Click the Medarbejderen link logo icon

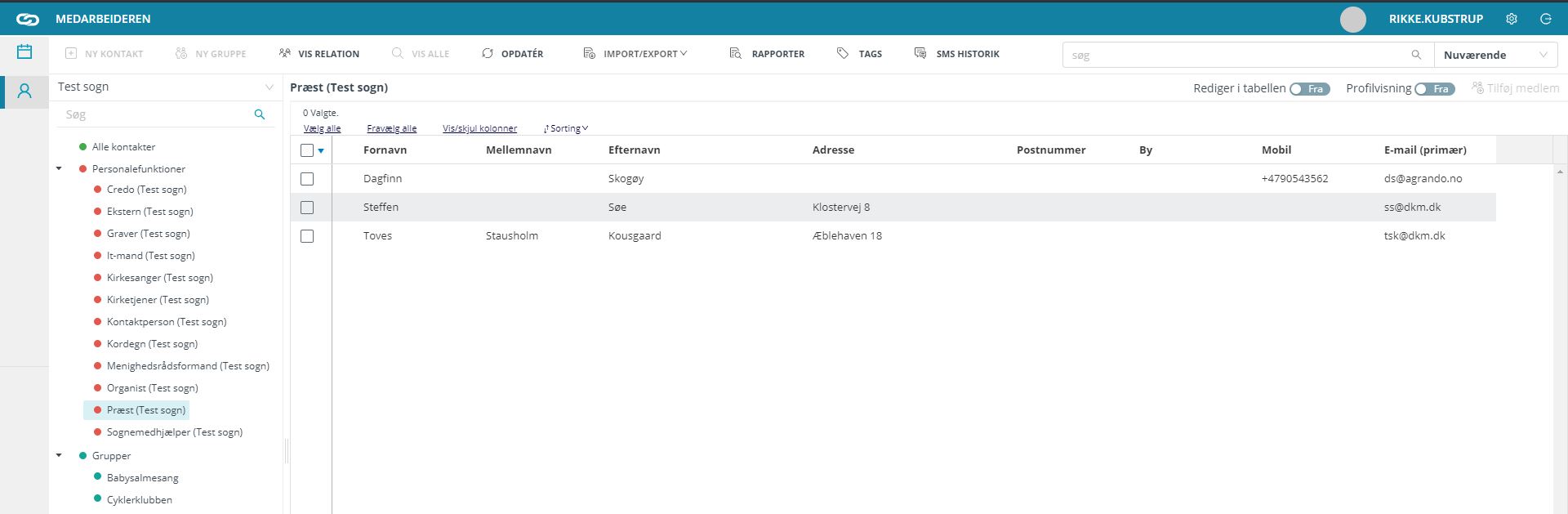click(x=28, y=19)
